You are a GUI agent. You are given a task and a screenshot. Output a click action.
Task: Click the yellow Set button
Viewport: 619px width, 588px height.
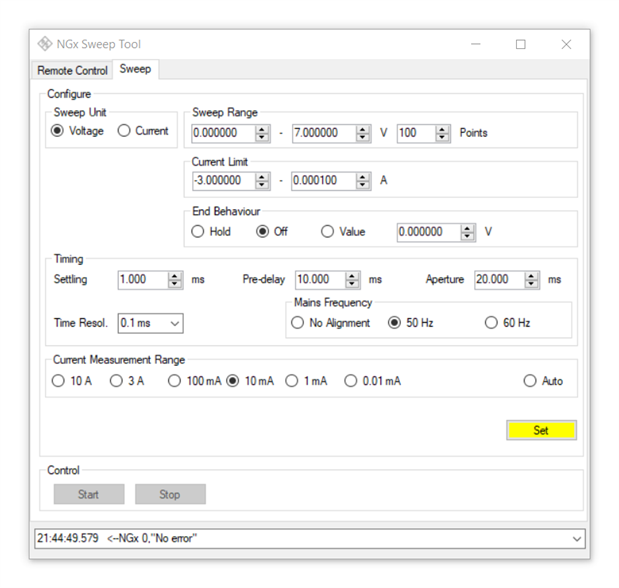point(541,430)
